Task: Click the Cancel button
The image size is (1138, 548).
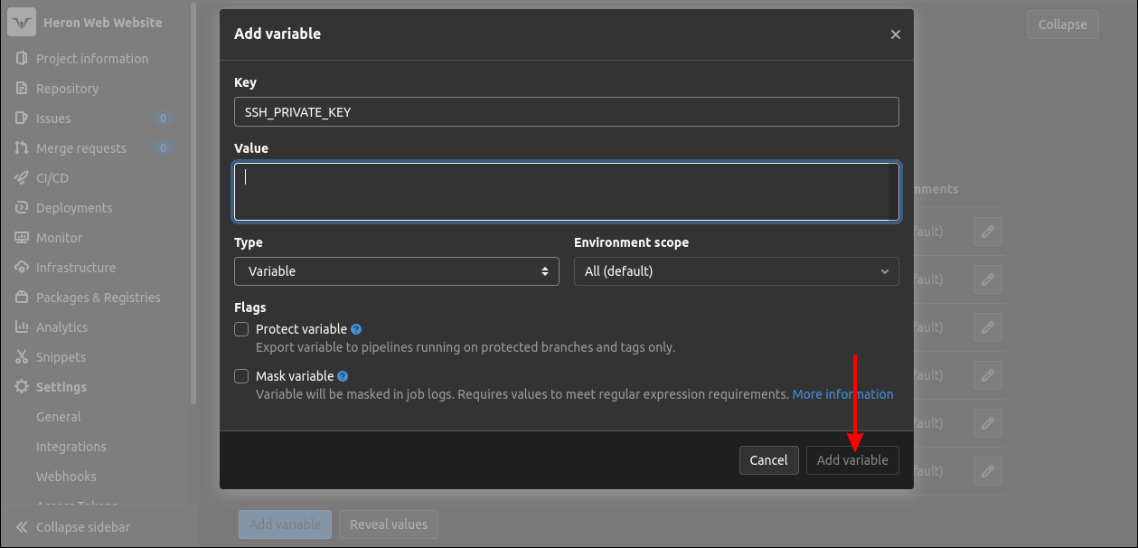Action: (769, 460)
